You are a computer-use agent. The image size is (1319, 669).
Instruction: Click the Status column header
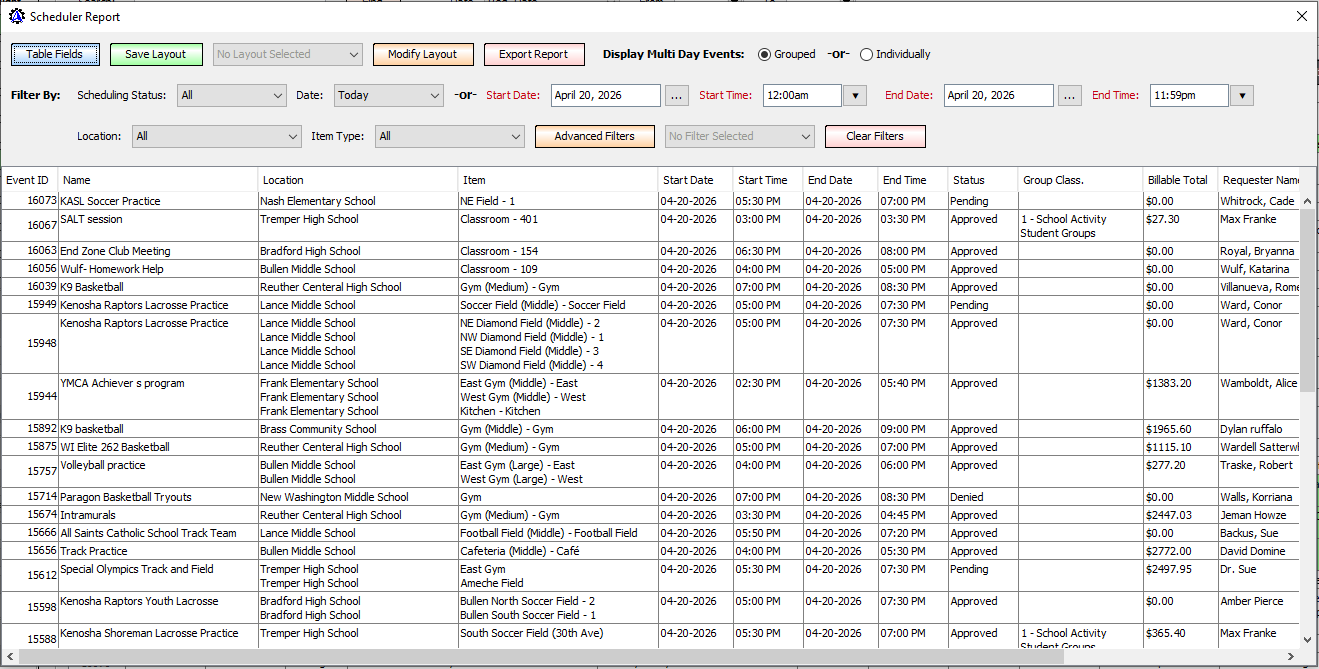968,181
